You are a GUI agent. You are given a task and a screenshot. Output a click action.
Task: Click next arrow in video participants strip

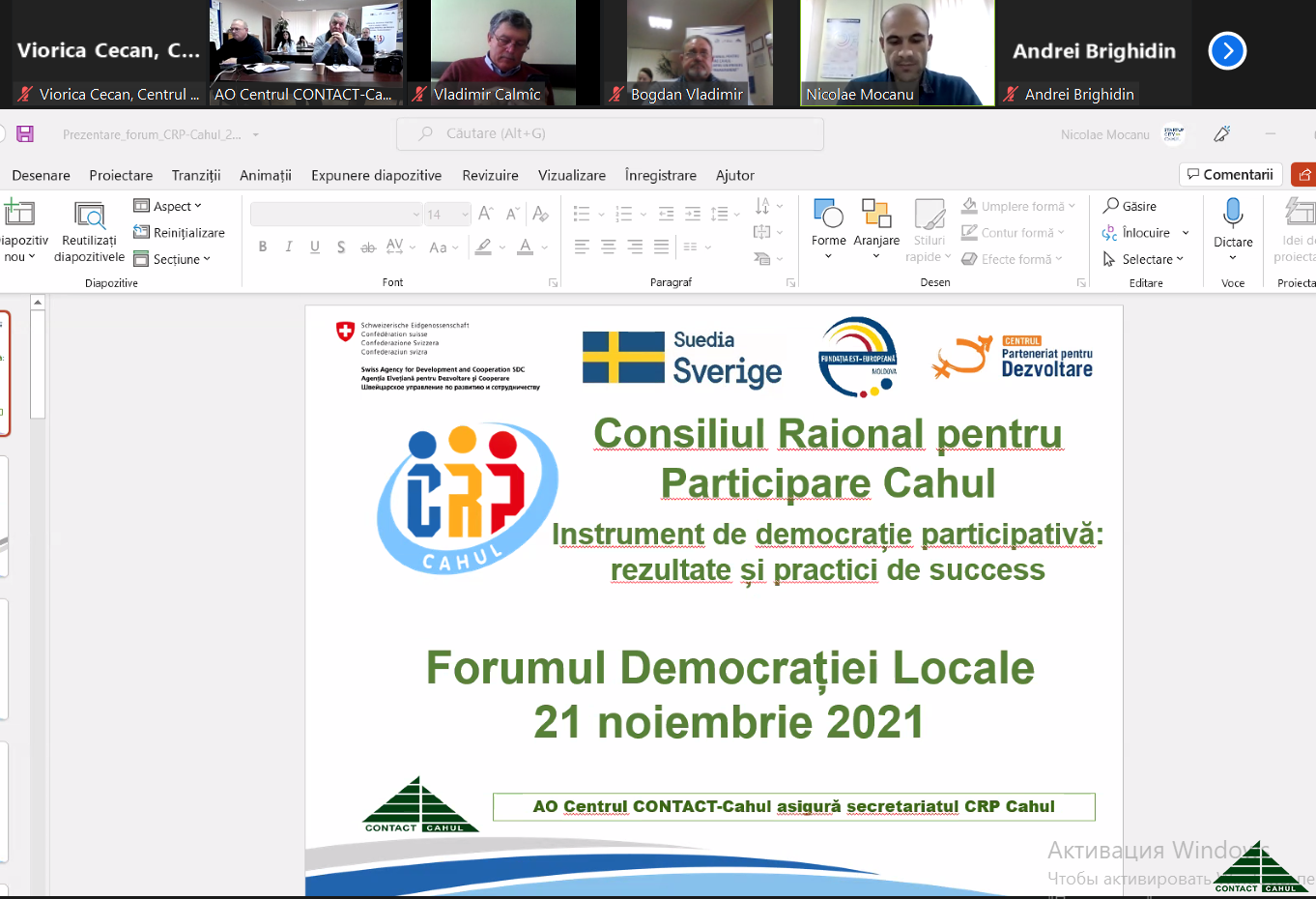[x=1227, y=51]
